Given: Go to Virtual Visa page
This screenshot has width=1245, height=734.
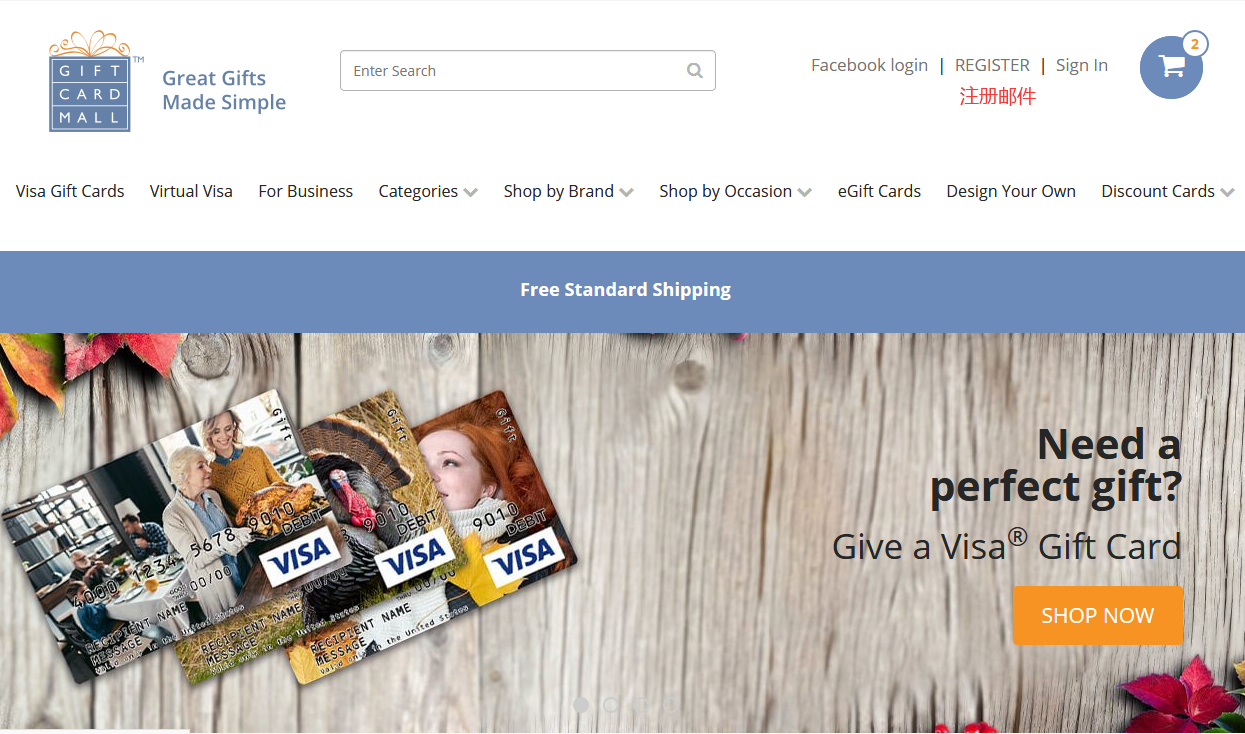Looking at the screenshot, I should [191, 191].
